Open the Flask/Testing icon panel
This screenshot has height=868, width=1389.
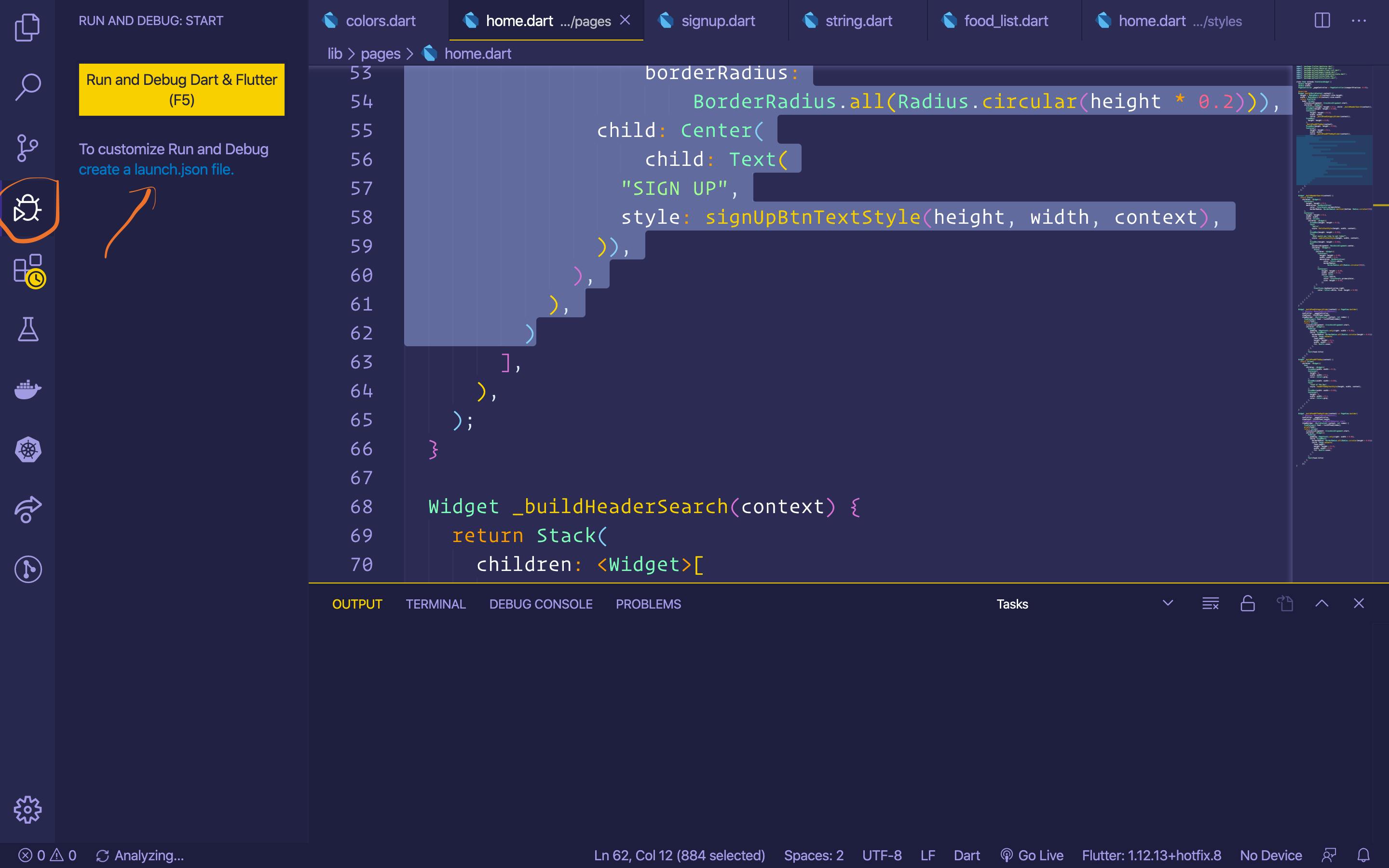coord(27,329)
